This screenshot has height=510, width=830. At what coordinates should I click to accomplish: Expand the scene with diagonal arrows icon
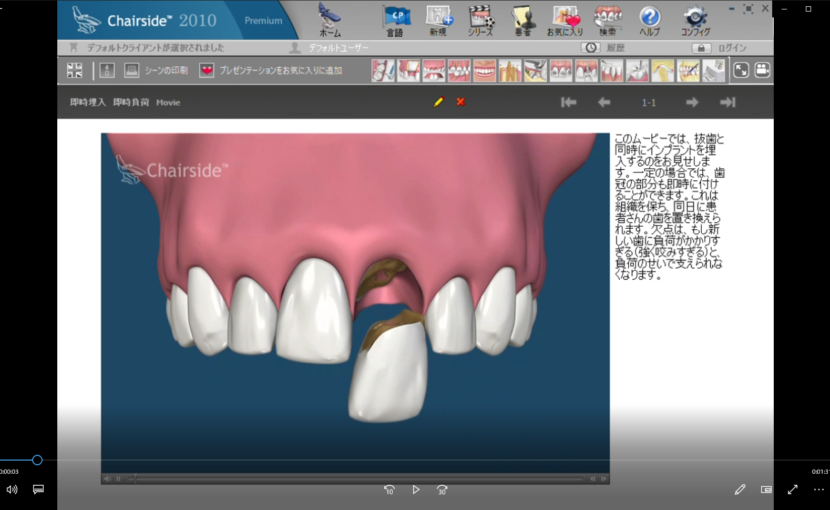741,70
